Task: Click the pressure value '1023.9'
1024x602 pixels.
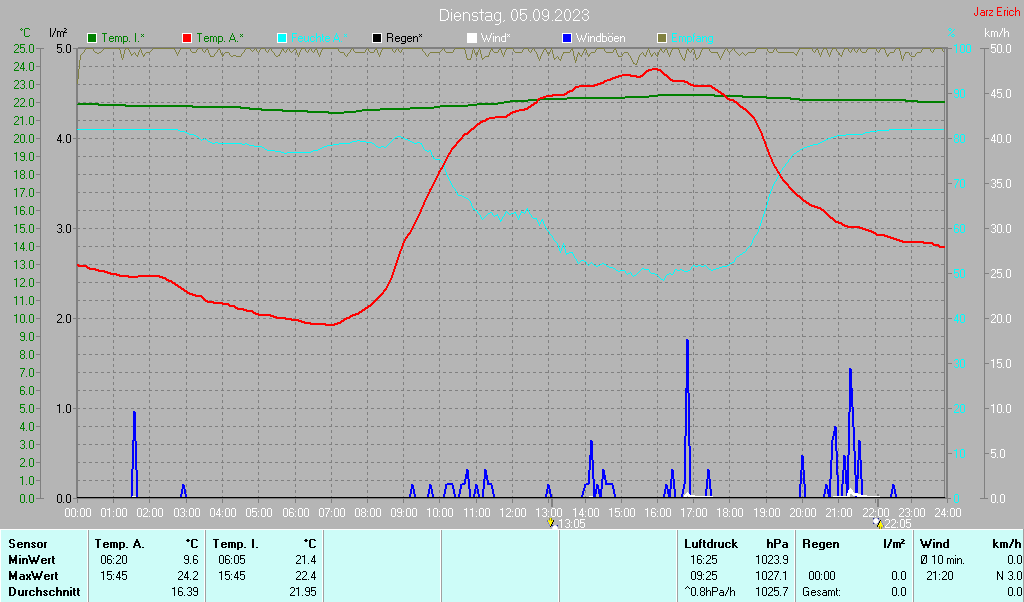Action: 772,560
